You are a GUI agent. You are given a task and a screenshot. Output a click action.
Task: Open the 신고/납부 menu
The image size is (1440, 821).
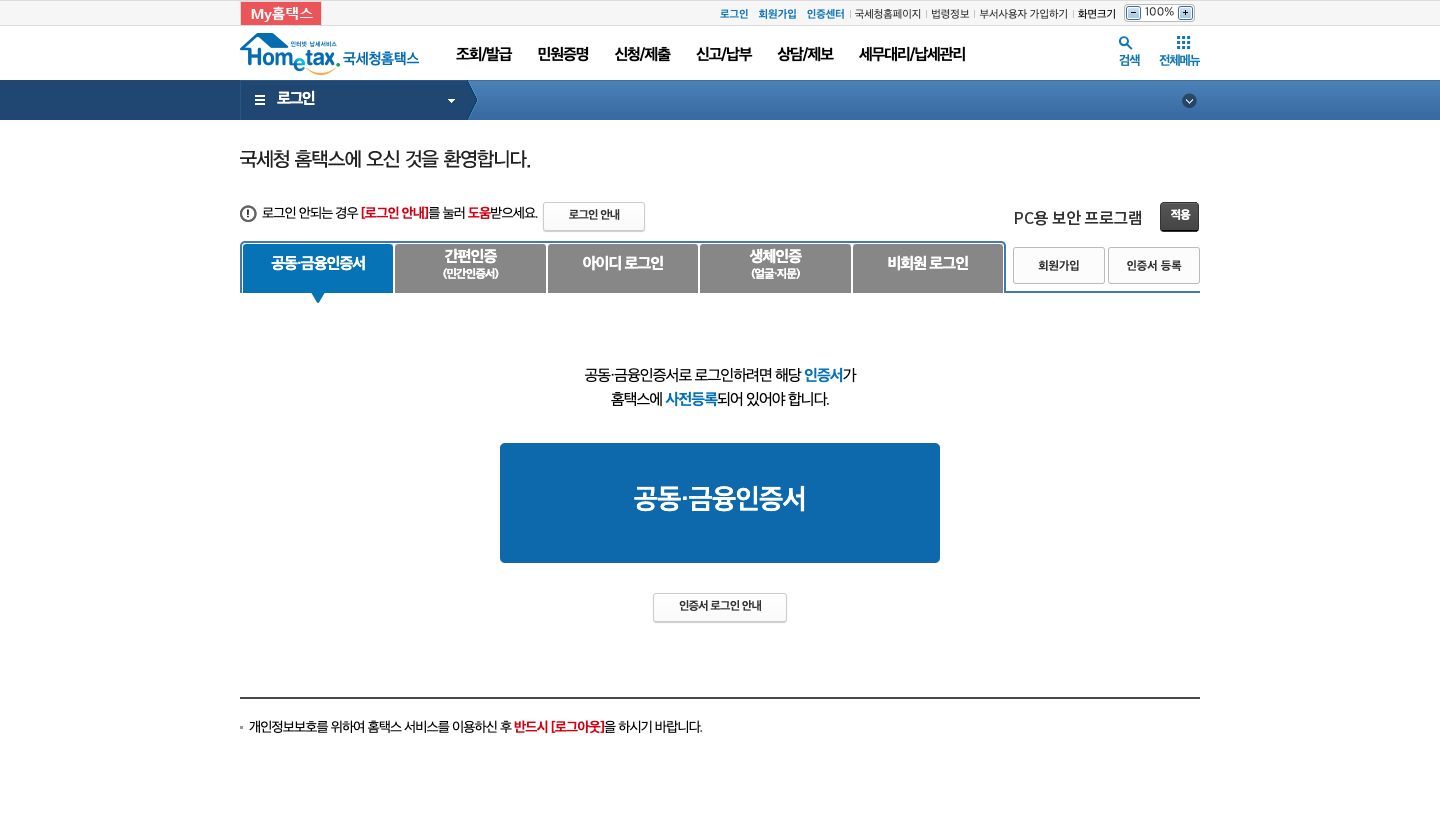point(724,54)
